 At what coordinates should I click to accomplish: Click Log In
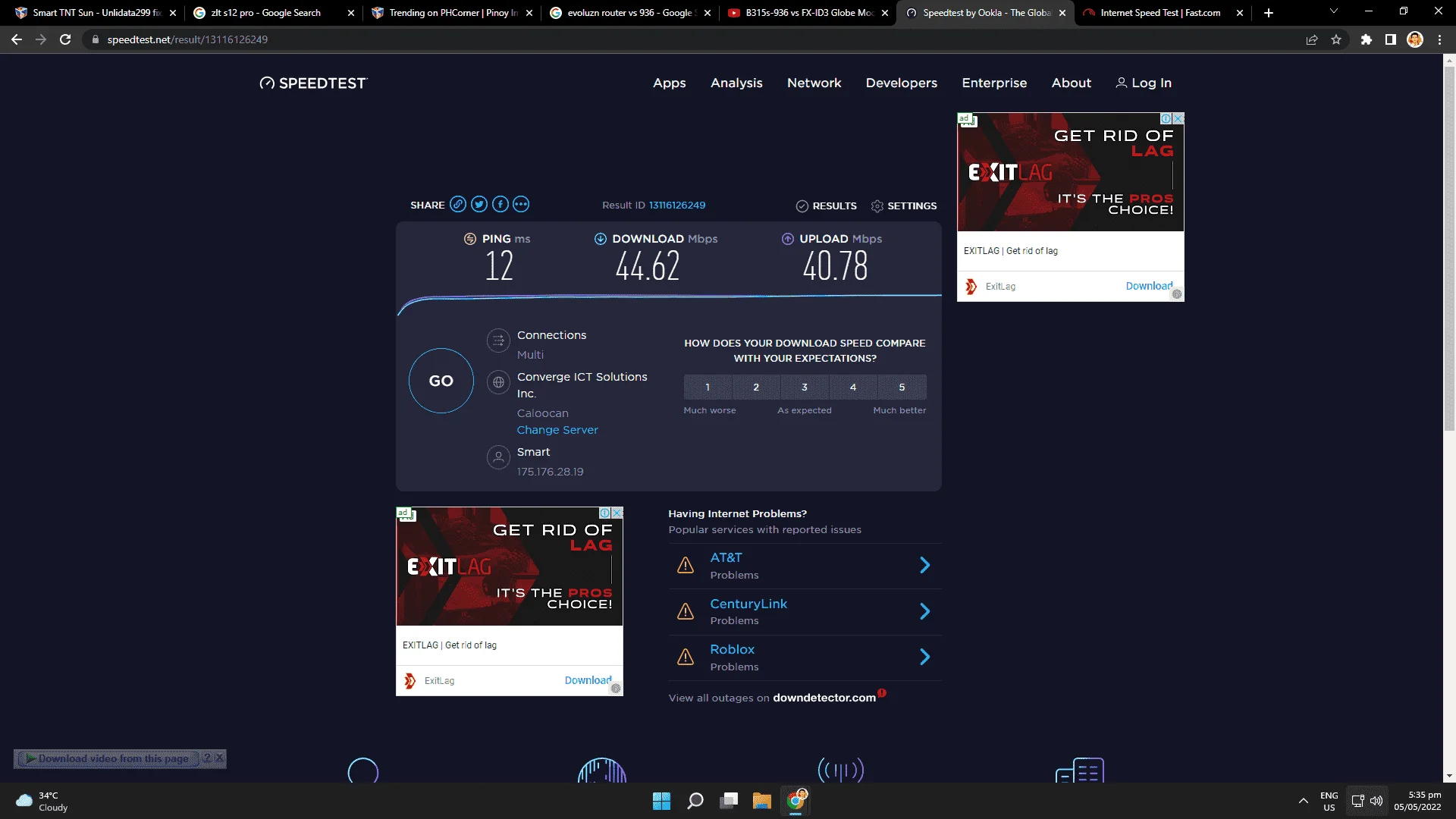1144,83
